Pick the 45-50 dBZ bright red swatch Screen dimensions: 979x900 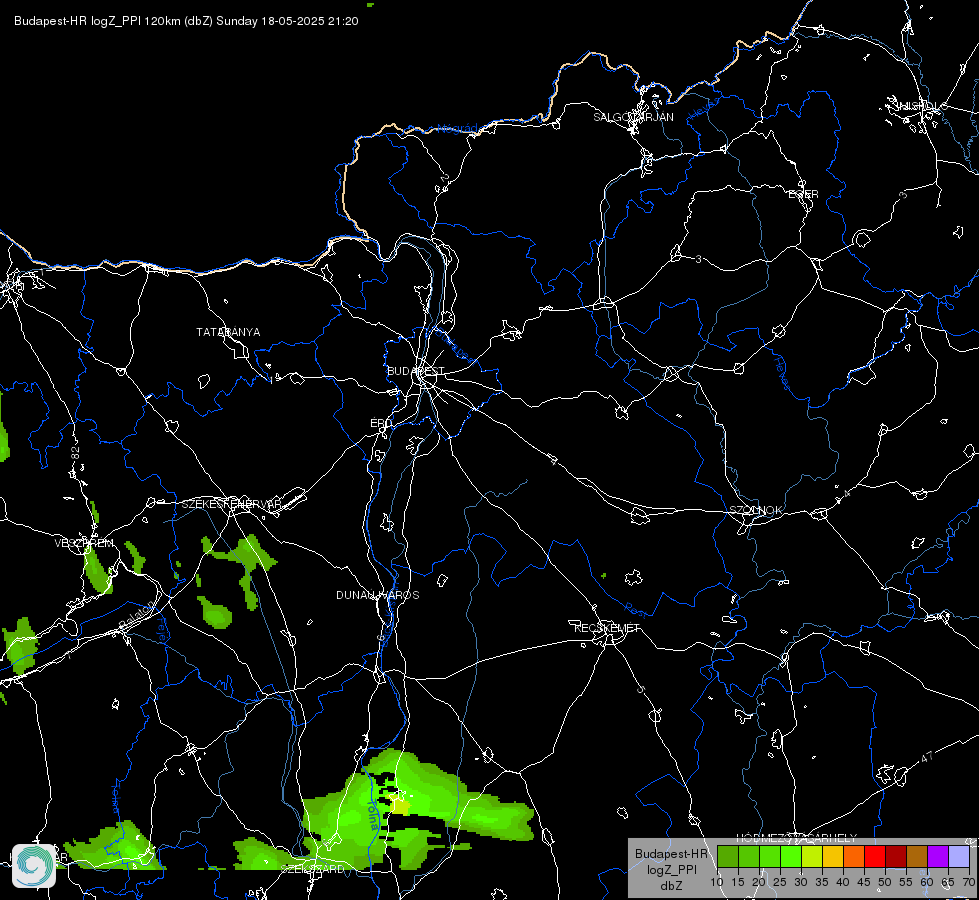875,856
